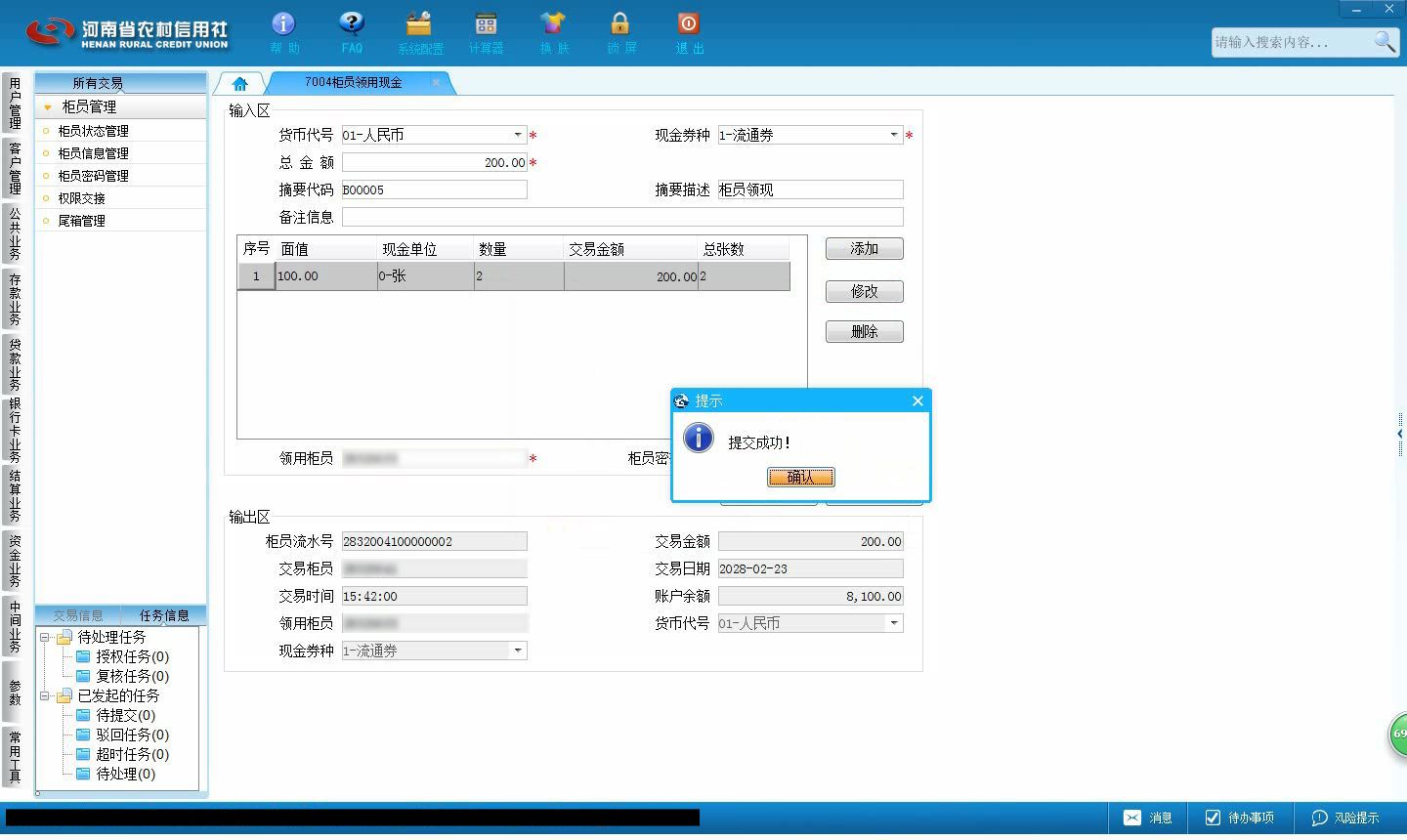
Task: Click the 删除 (Delete) button
Action: [865, 331]
